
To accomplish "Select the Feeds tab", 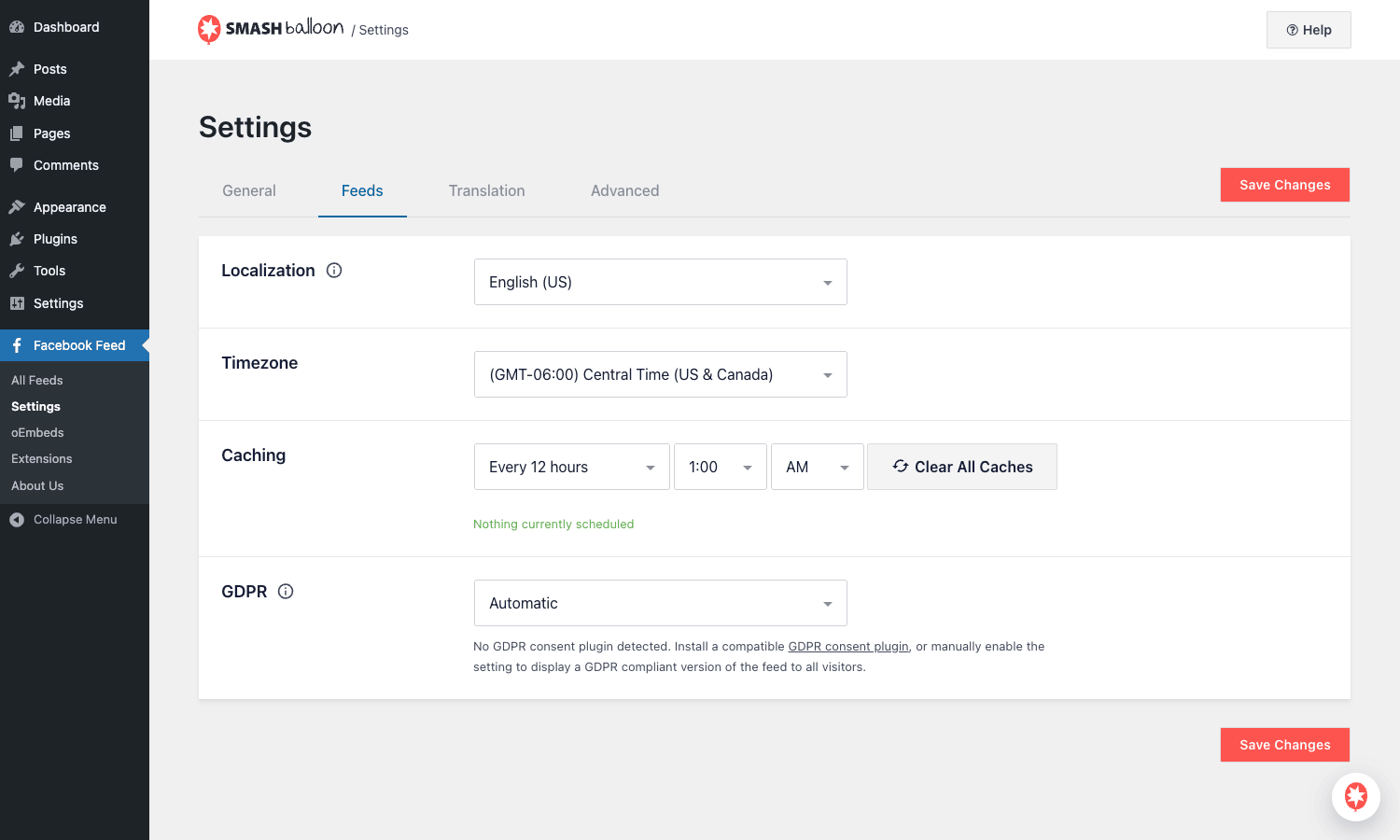I will point(362,190).
